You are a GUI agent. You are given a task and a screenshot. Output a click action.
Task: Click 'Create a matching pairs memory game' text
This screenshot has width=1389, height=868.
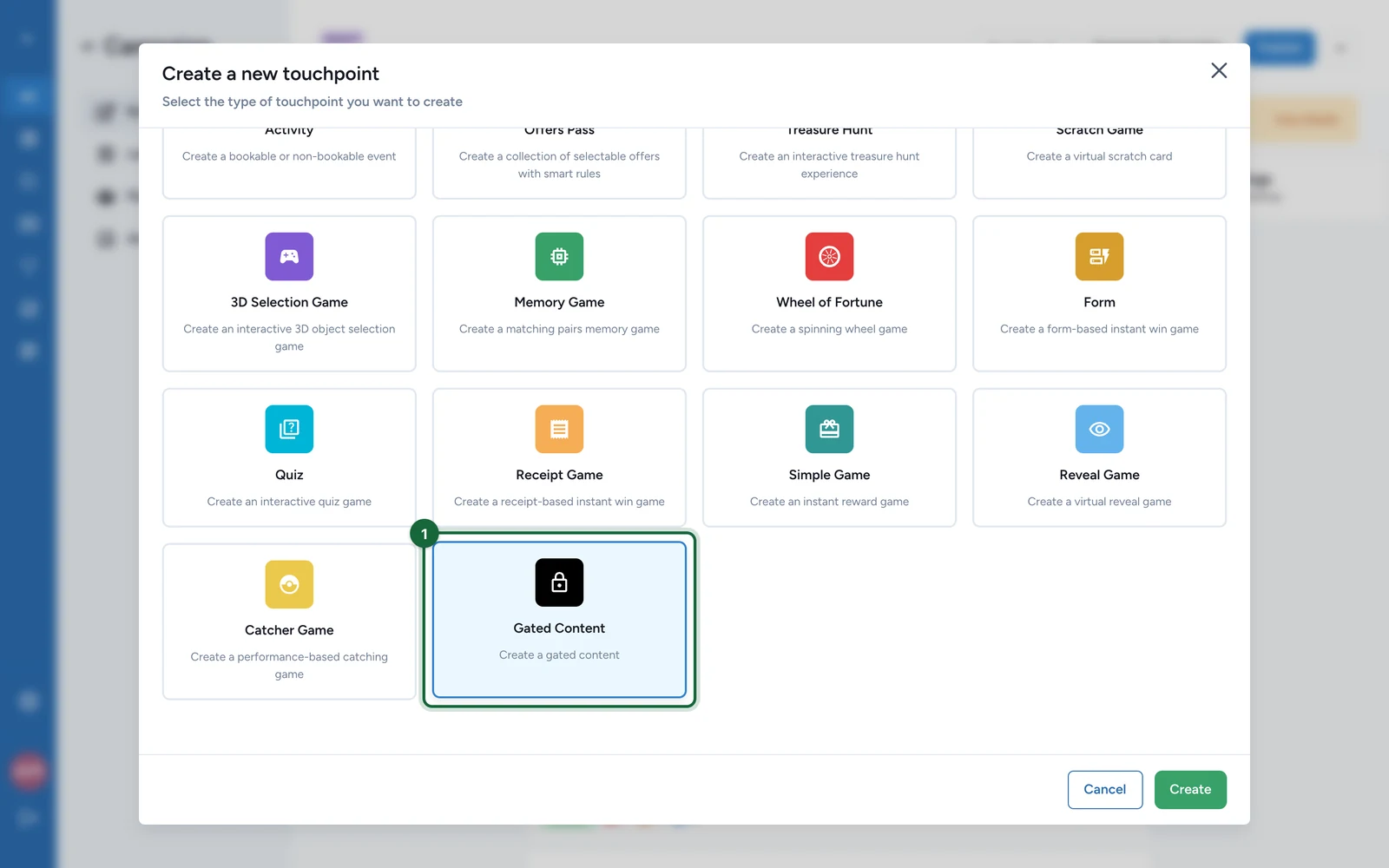(559, 329)
